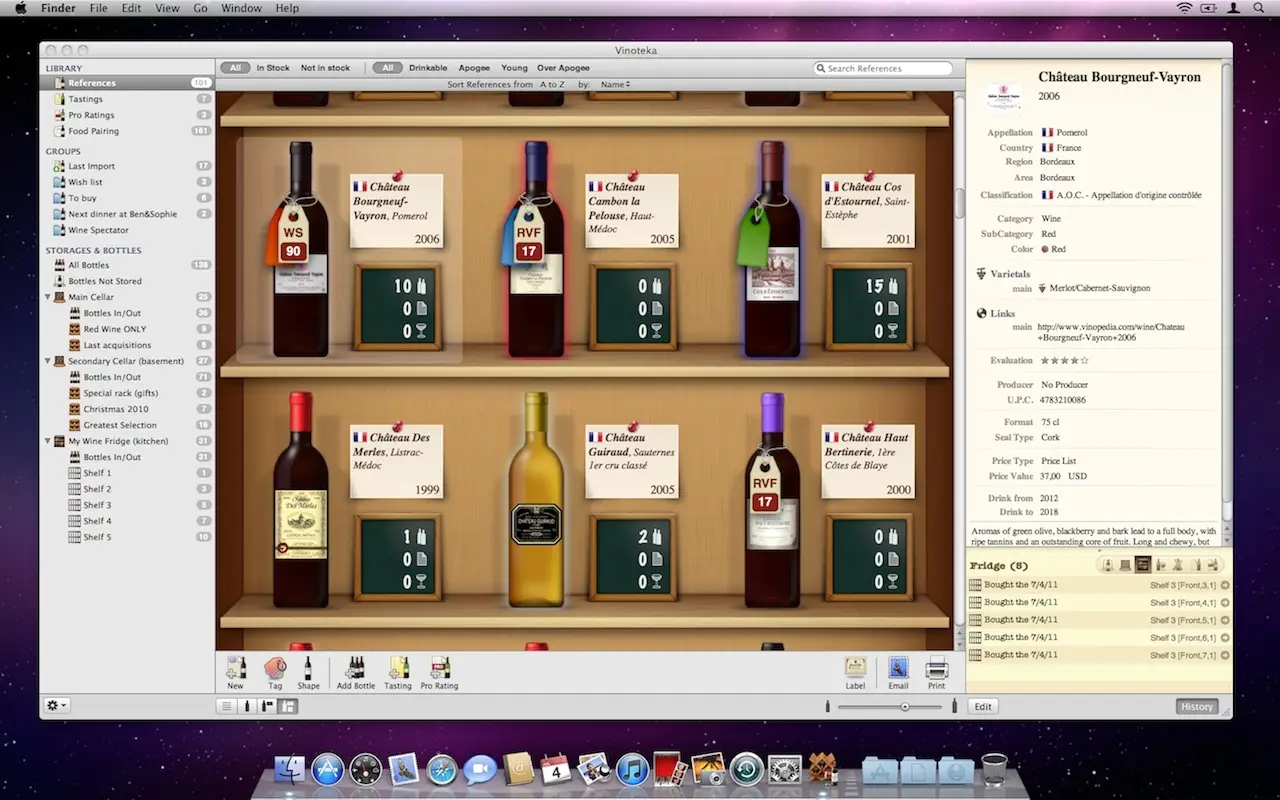
Task: Filter wines by Over Apogee
Action: [x=563, y=68]
